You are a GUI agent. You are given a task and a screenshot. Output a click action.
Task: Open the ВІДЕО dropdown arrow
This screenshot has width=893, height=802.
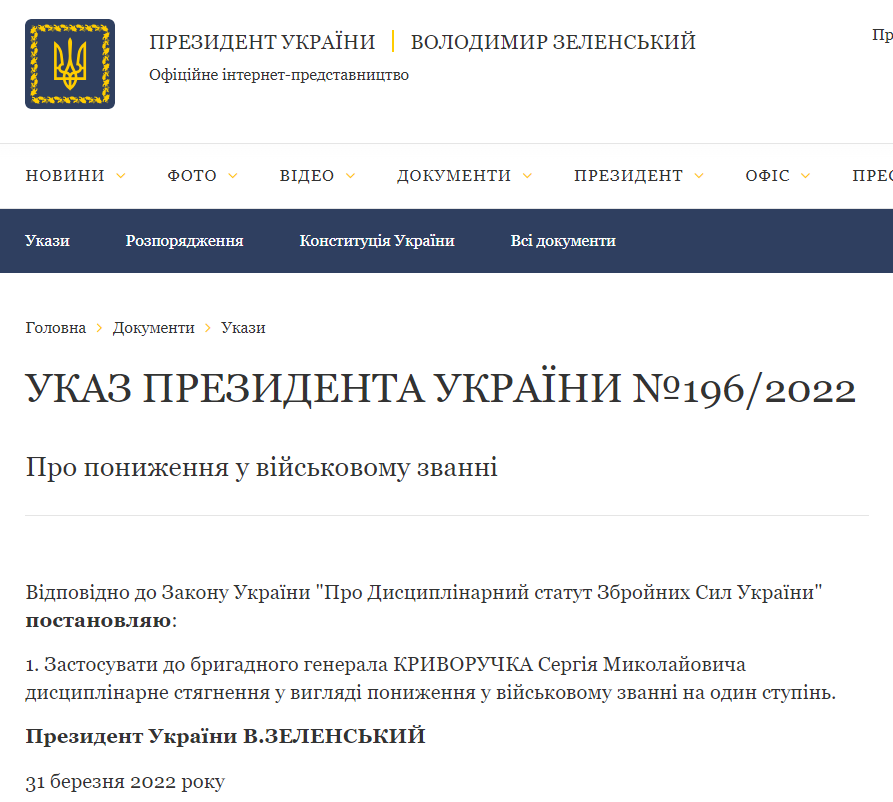(350, 175)
